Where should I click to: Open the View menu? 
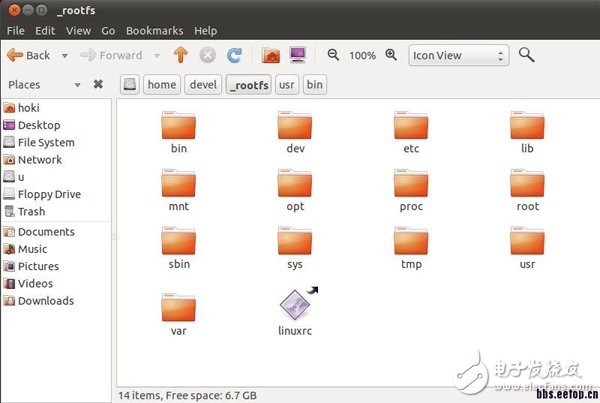click(x=78, y=31)
